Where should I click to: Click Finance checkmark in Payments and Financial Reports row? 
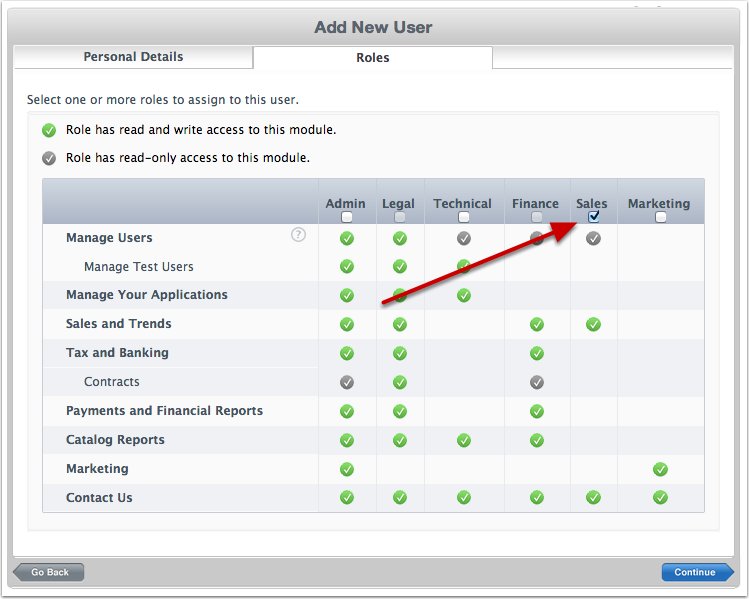[537, 411]
